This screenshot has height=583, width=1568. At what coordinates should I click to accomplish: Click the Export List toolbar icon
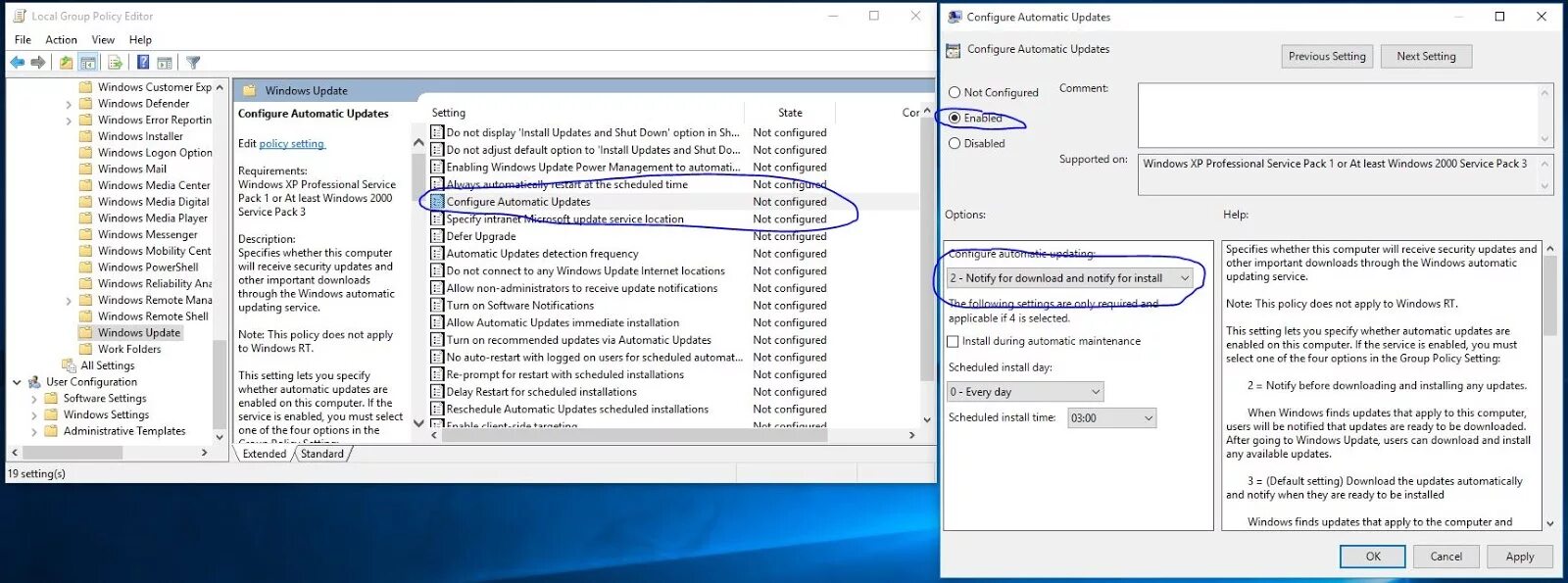[115, 63]
